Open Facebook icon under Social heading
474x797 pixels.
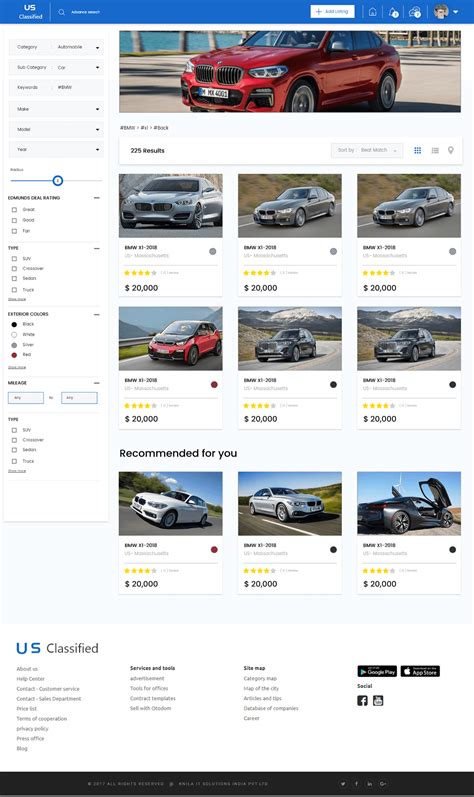point(362,701)
